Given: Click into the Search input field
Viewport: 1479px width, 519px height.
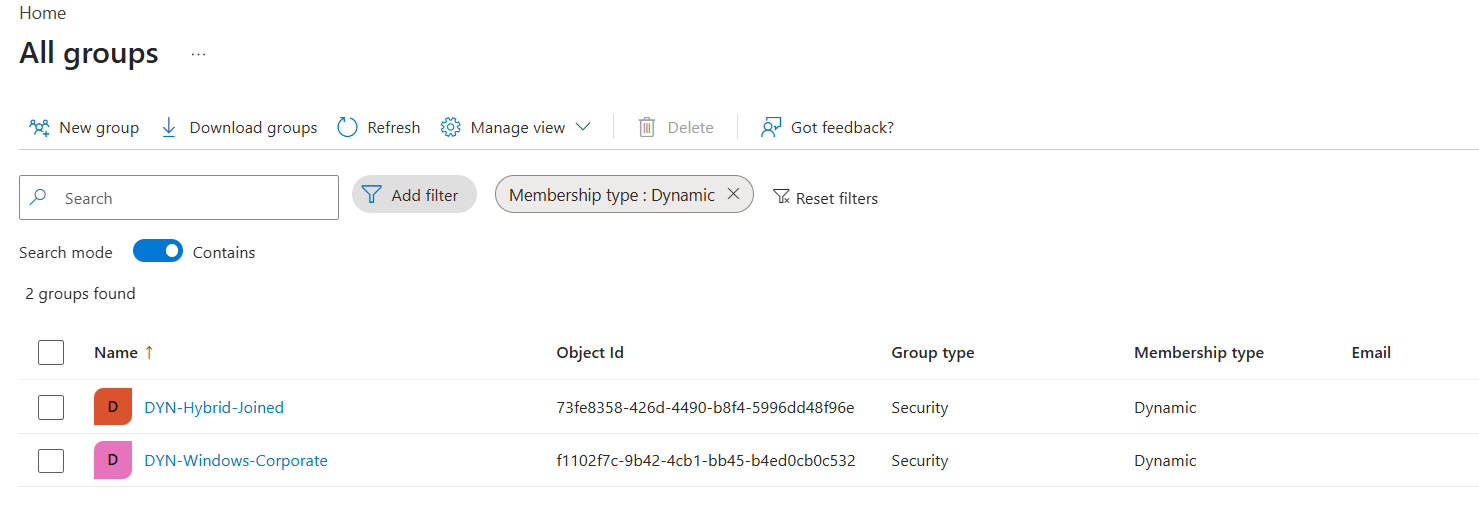Looking at the screenshot, I should [x=179, y=197].
